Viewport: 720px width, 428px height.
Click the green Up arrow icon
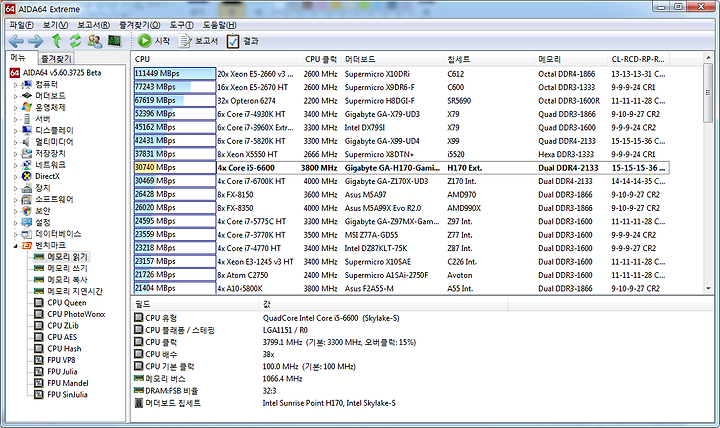pyautogui.click(x=56, y=41)
